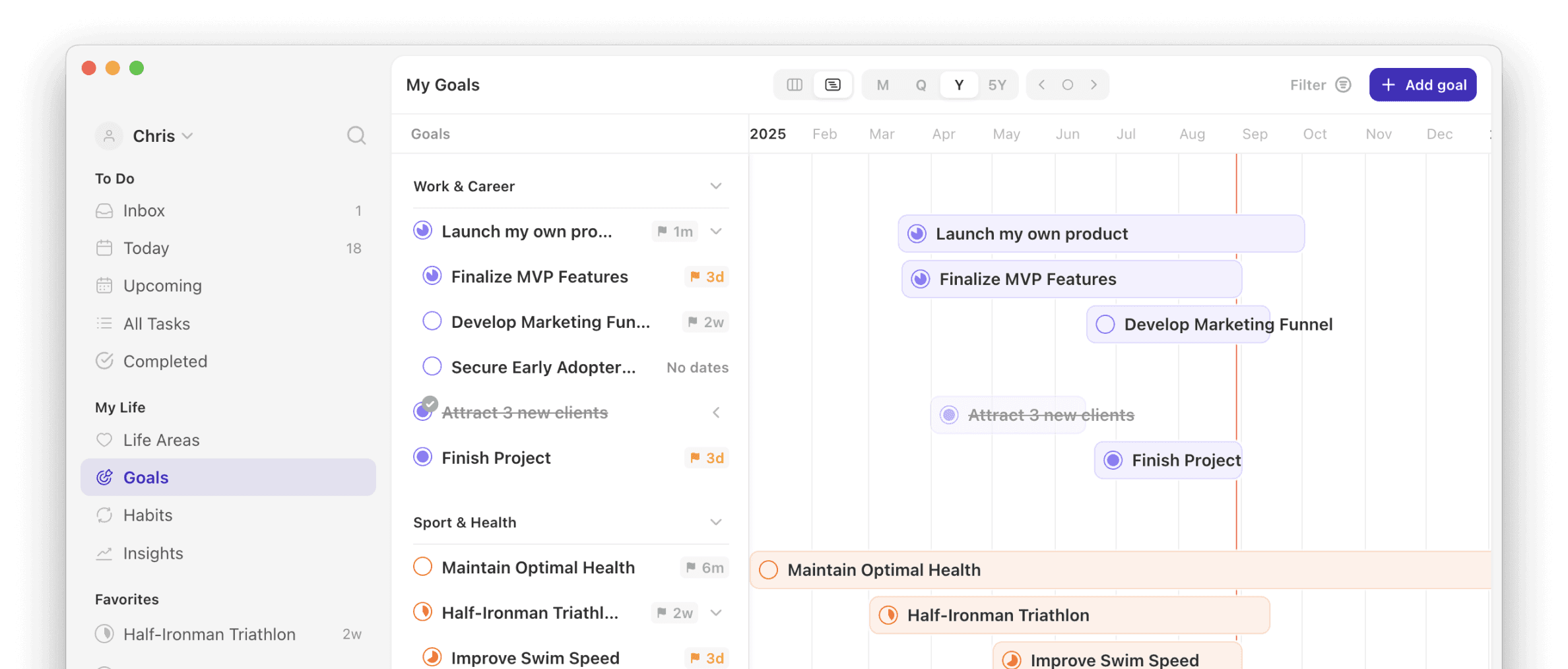Screen dimensions: 1568x669
Task: Collapse the Work & Career section
Action: click(x=716, y=186)
